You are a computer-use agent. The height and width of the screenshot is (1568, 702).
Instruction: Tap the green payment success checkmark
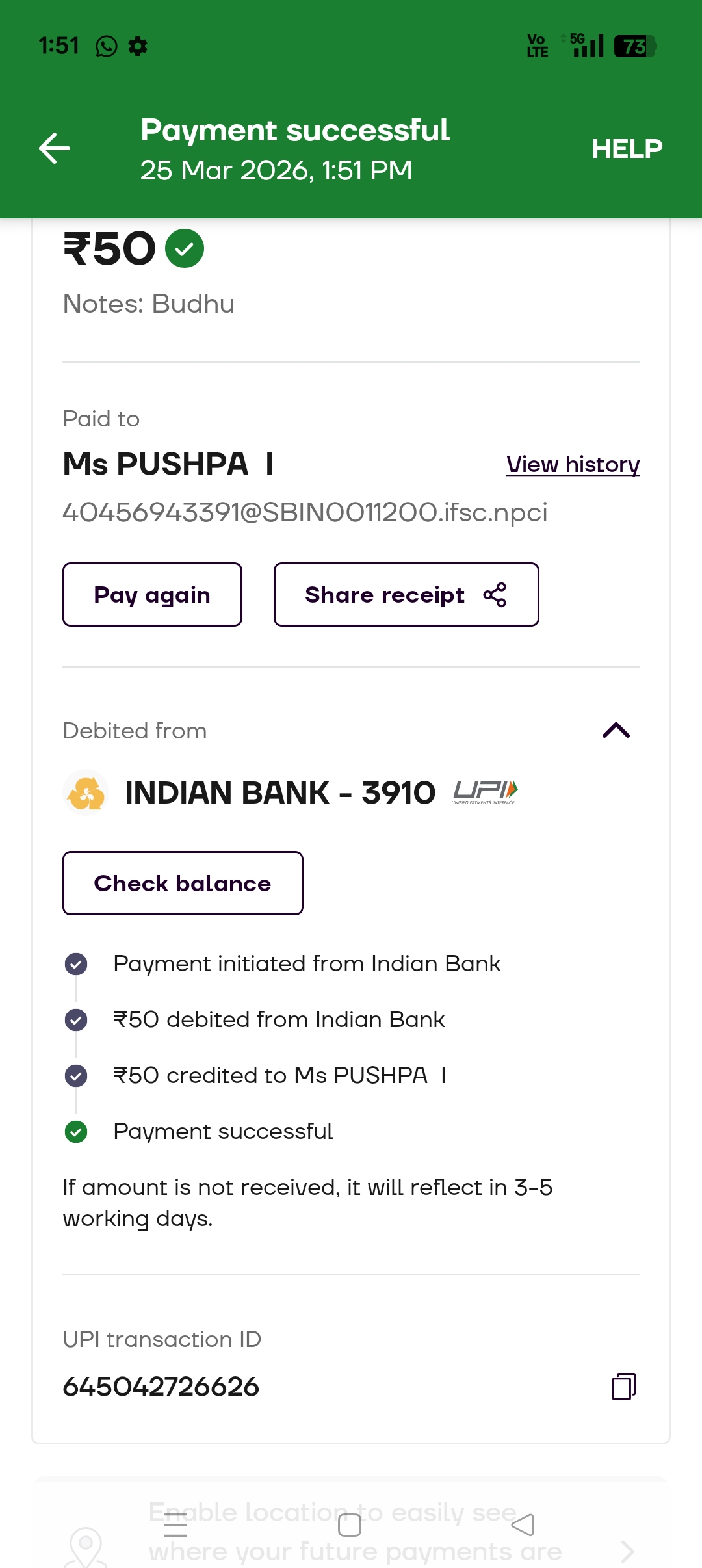(x=185, y=248)
